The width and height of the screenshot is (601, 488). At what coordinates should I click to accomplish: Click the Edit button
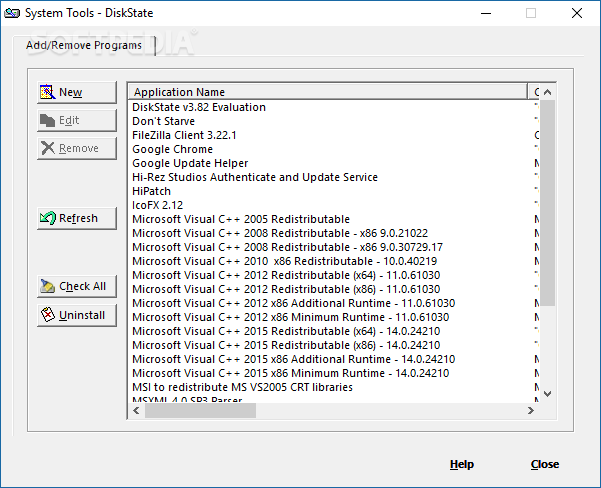(x=77, y=120)
